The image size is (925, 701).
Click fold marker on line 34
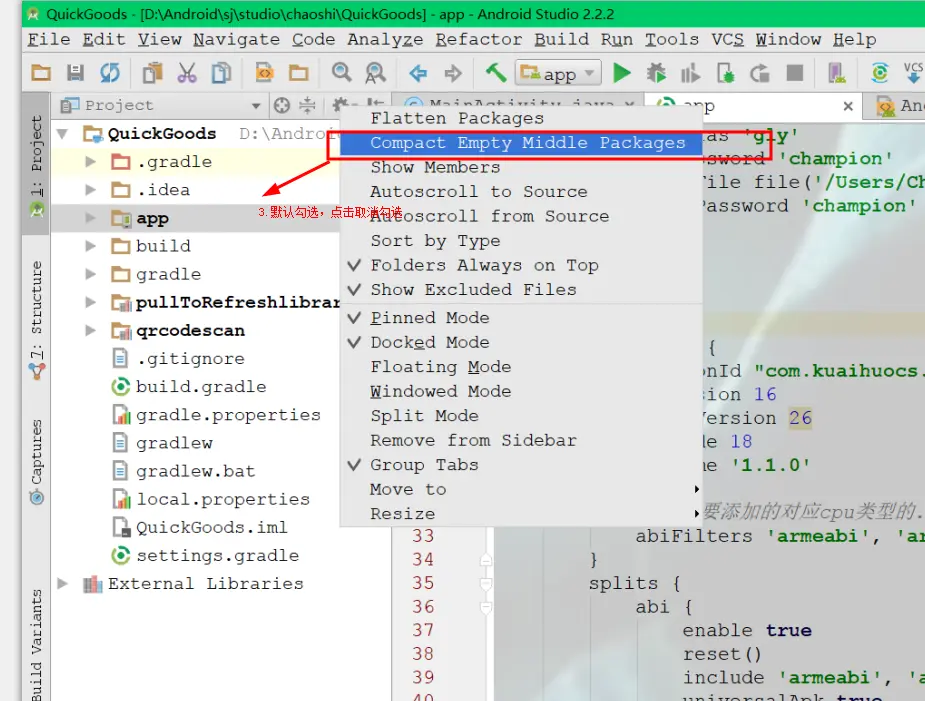pos(486,559)
